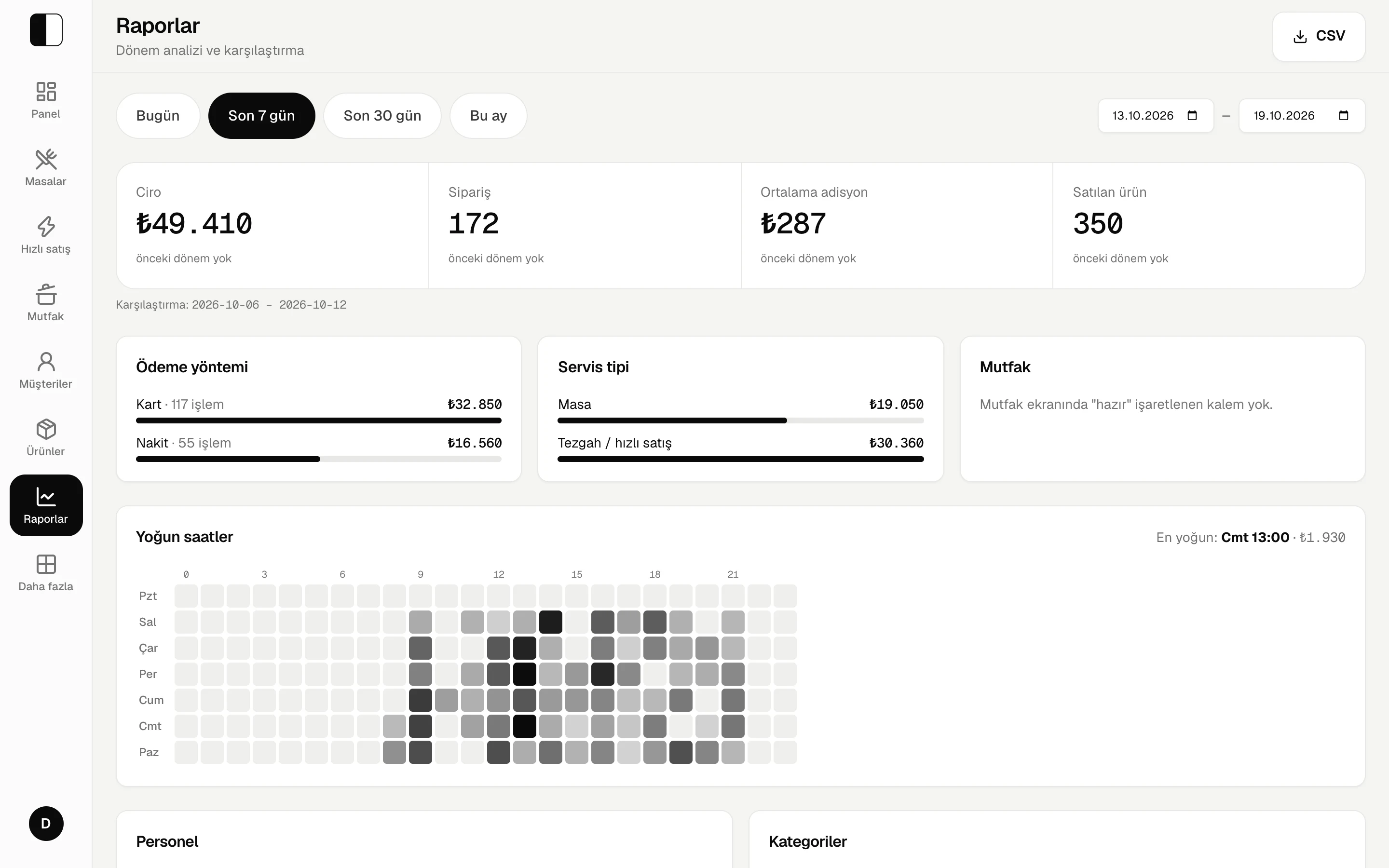Click the Personel section heading
Screen dimensions: 1389x868
click(167, 841)
